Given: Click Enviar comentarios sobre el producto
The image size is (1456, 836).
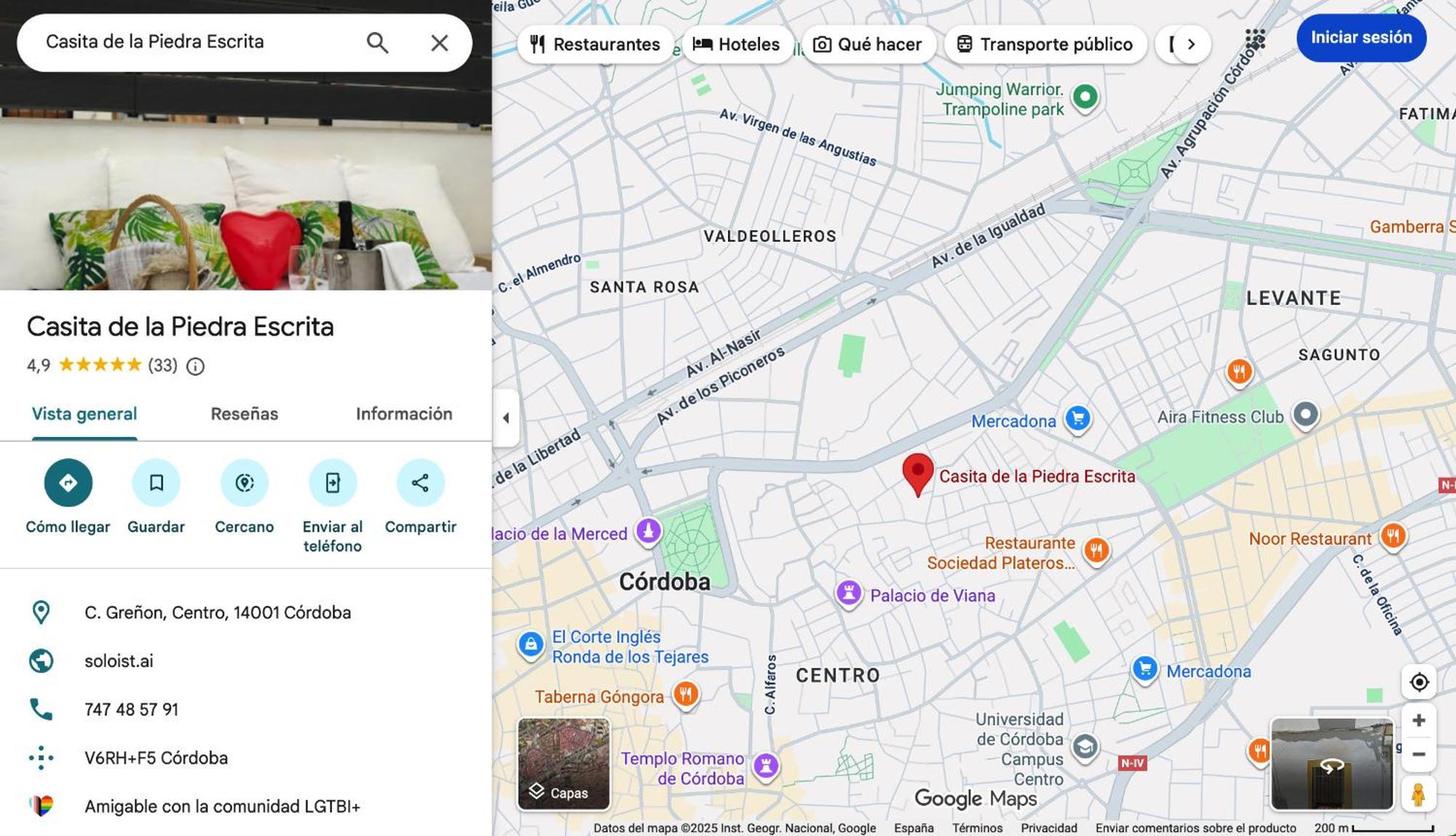Looking at the screenshot, I should [1196, 828].
